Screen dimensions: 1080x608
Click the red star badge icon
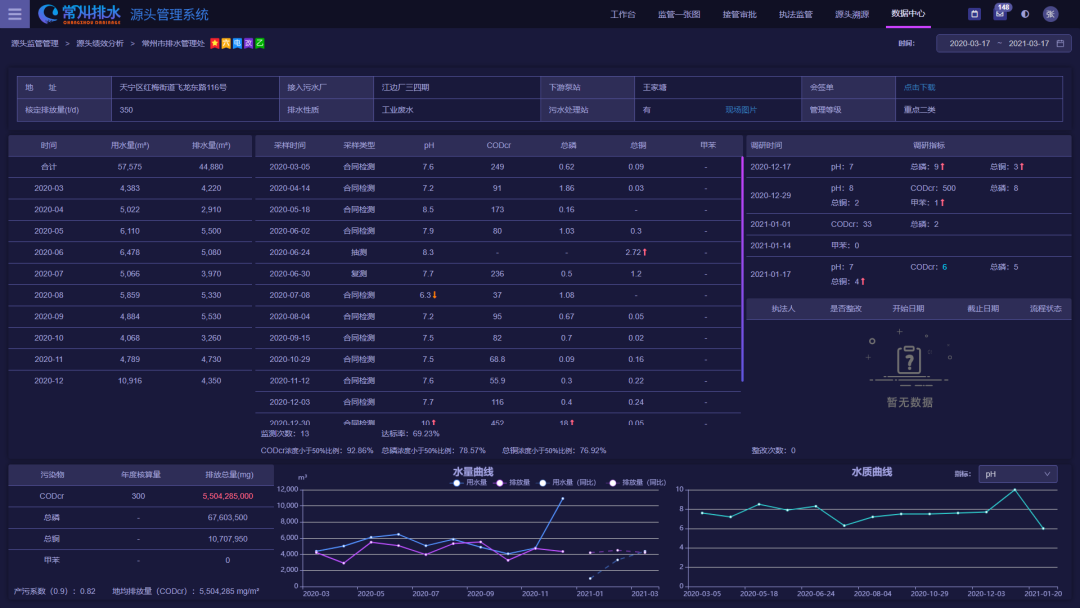[x=215, y=44]
